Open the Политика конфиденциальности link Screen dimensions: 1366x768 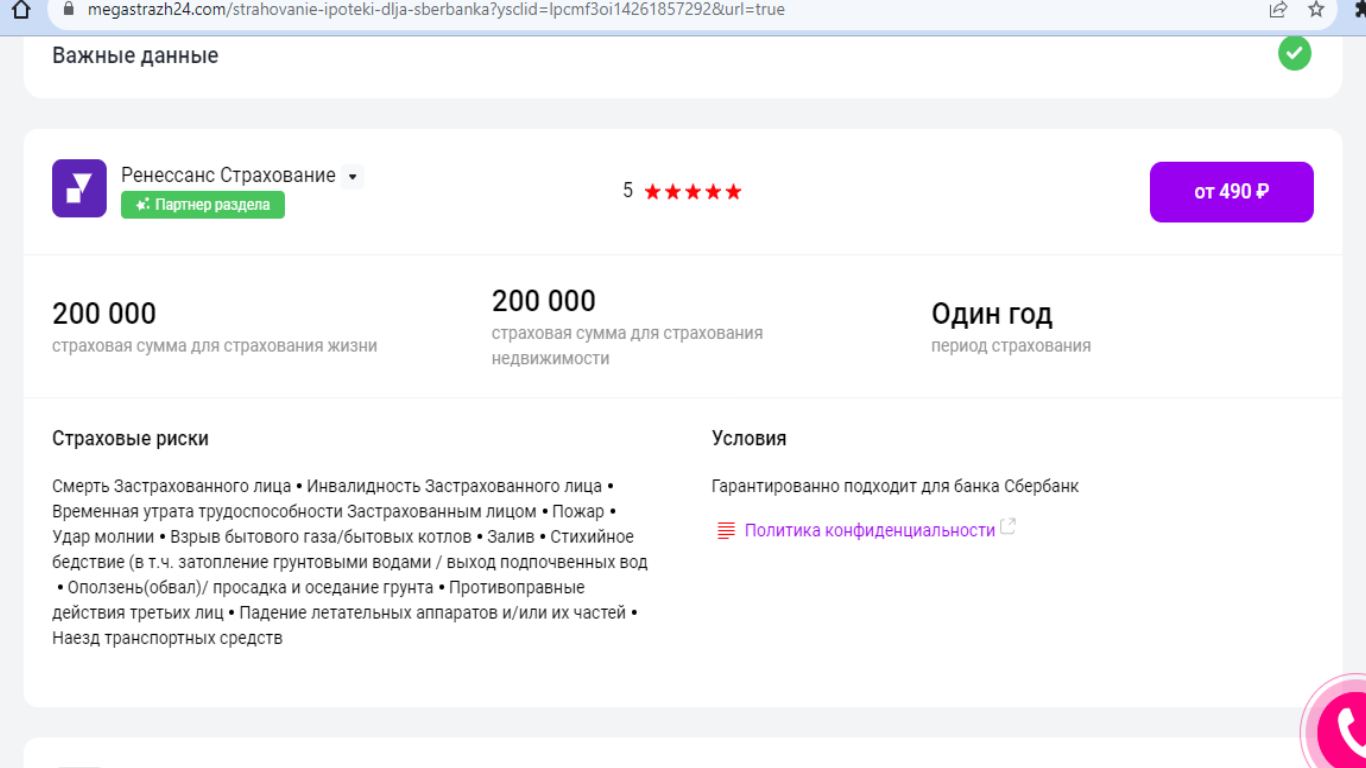pyautogui.click(x=870, y=530)
